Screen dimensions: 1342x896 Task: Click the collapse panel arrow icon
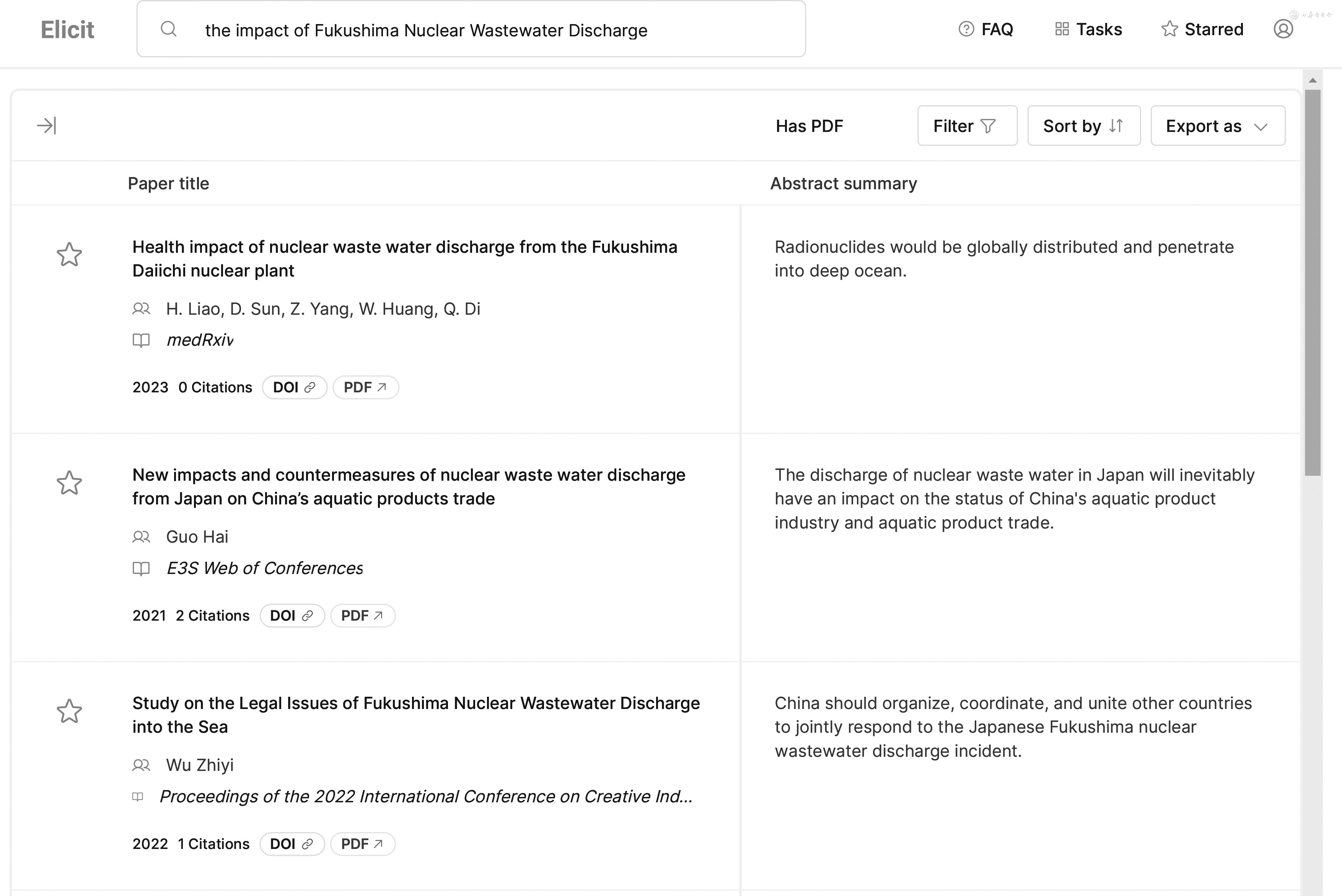tap(46, 126)
